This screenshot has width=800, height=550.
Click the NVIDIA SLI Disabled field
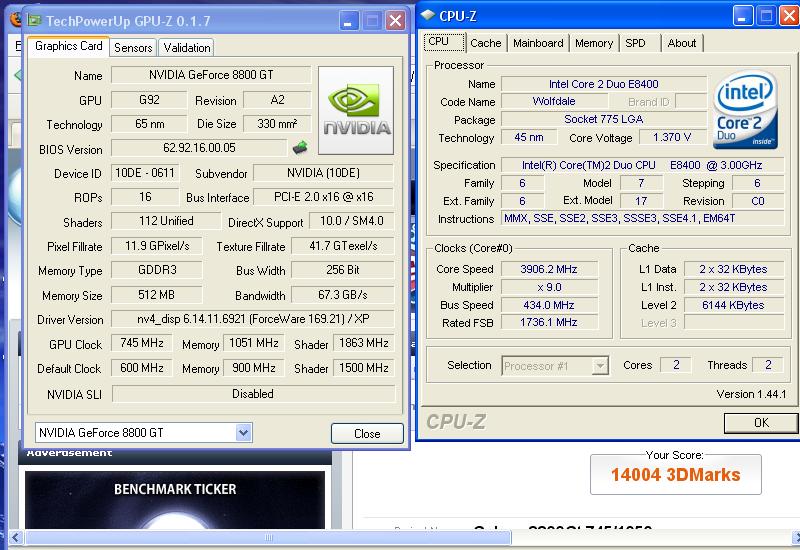(x=253, y=394)
